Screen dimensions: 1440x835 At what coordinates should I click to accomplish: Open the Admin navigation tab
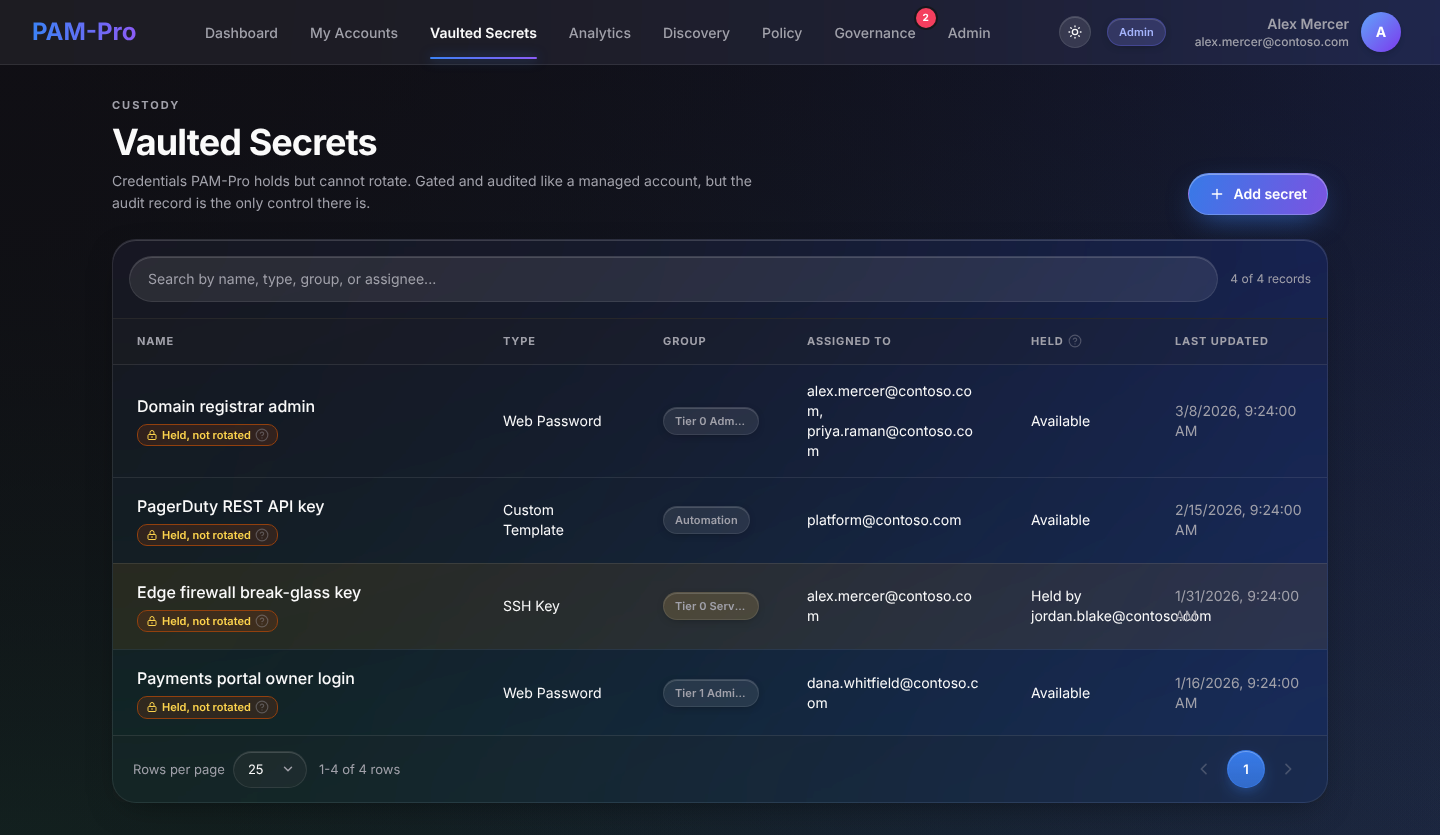(969, 33)
